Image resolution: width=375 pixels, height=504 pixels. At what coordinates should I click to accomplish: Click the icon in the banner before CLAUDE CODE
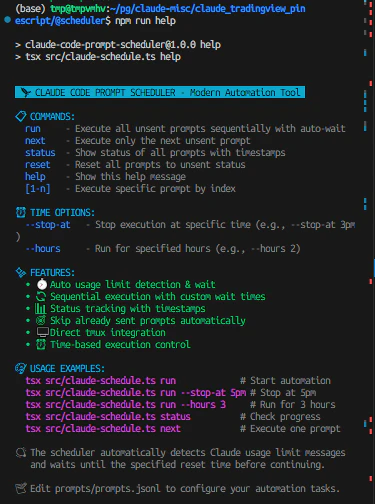25,92
